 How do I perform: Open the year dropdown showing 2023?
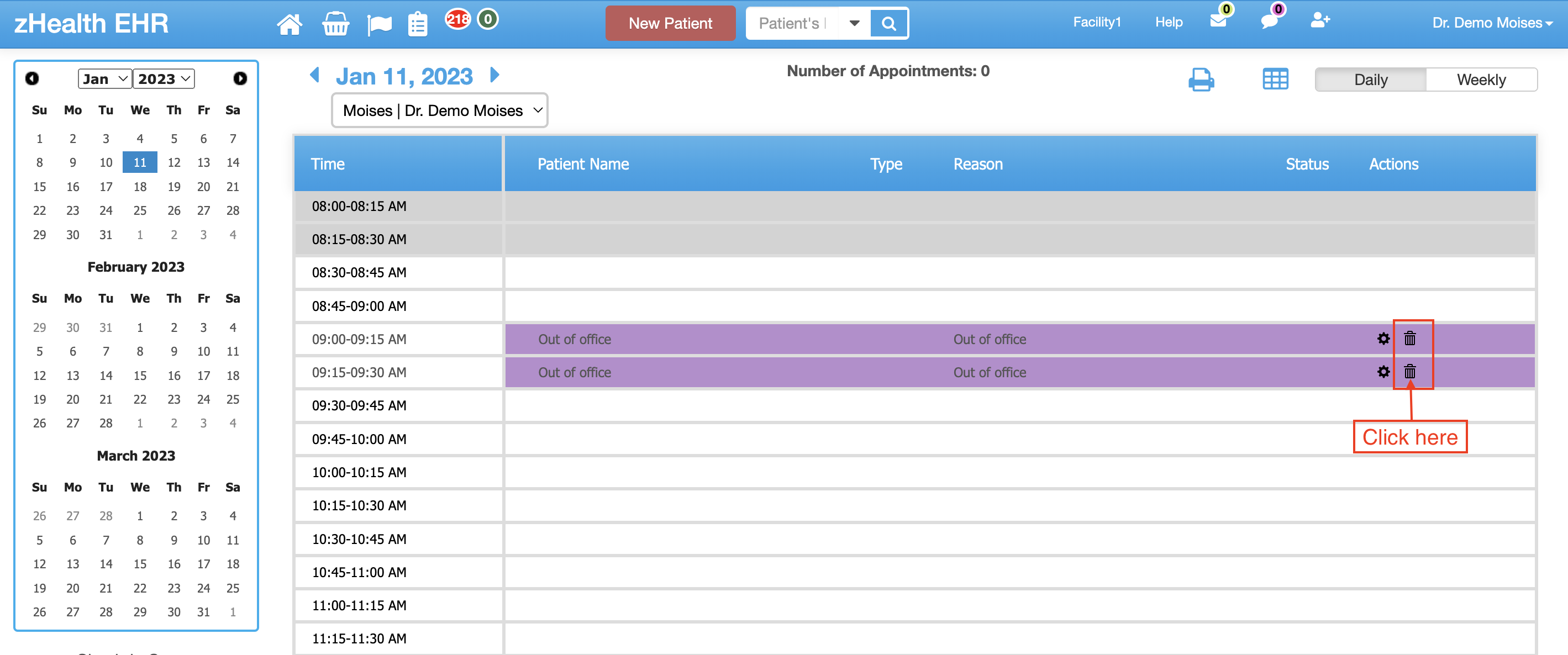(x=163, y=78)
